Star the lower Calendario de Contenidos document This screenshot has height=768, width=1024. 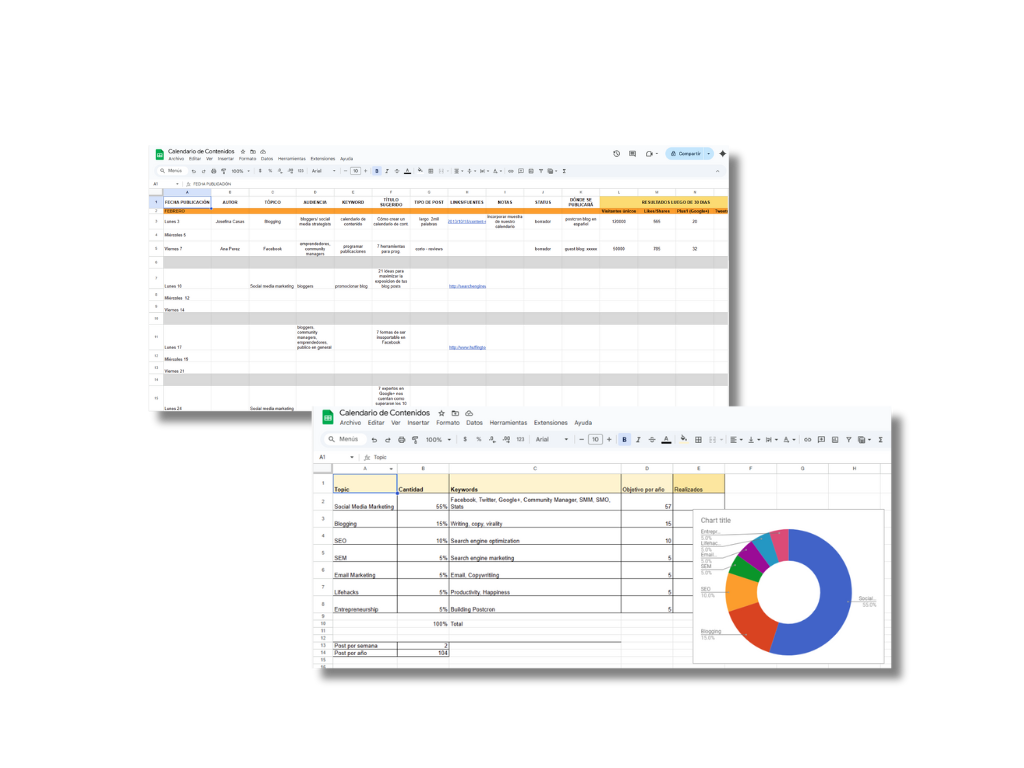441,413
